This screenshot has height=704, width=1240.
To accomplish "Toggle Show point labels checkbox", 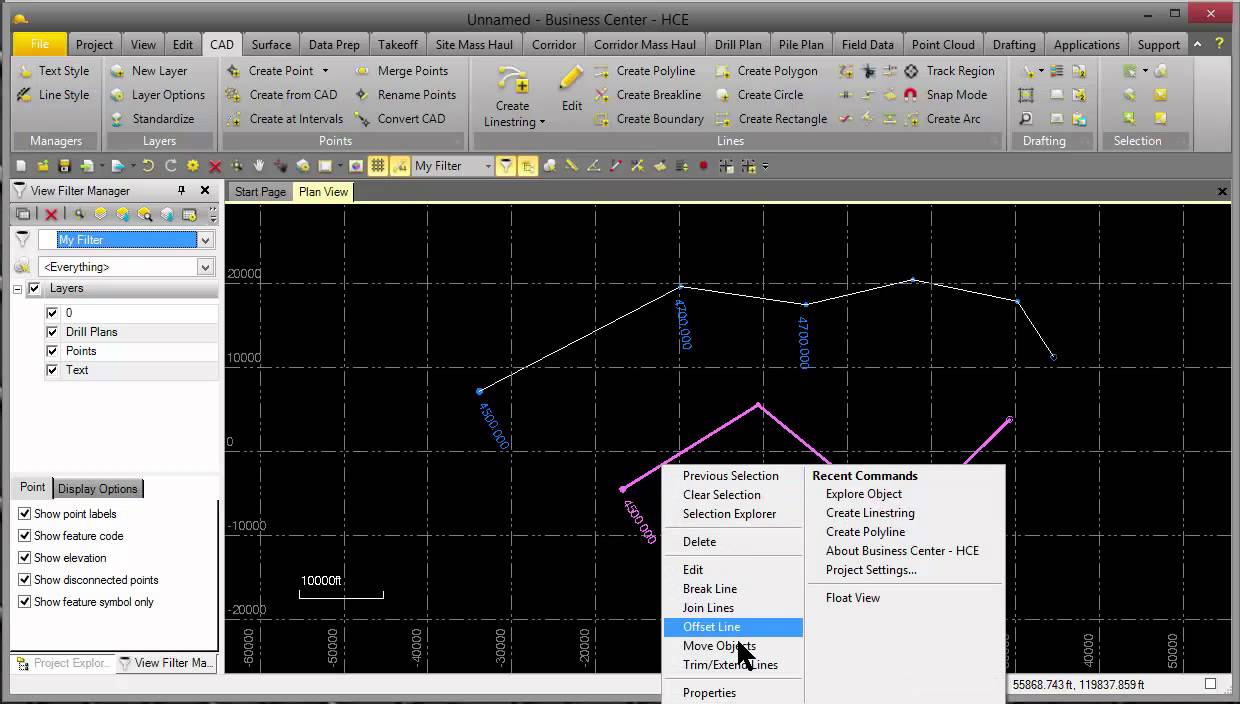I will click(x=25, y=514).
